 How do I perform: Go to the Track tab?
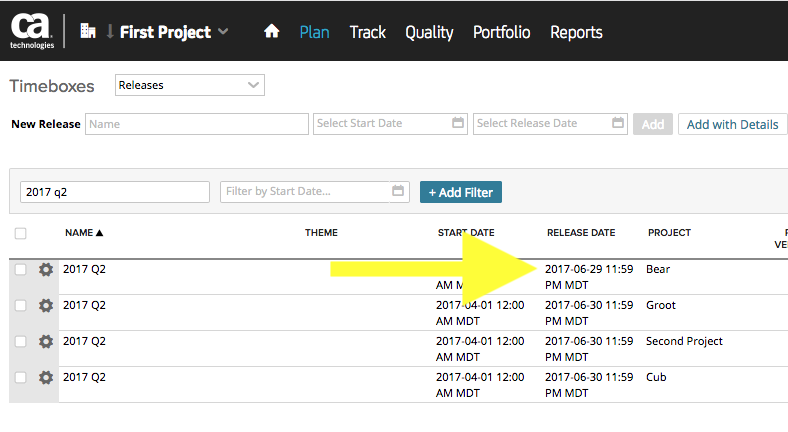(x=367, y=32)
